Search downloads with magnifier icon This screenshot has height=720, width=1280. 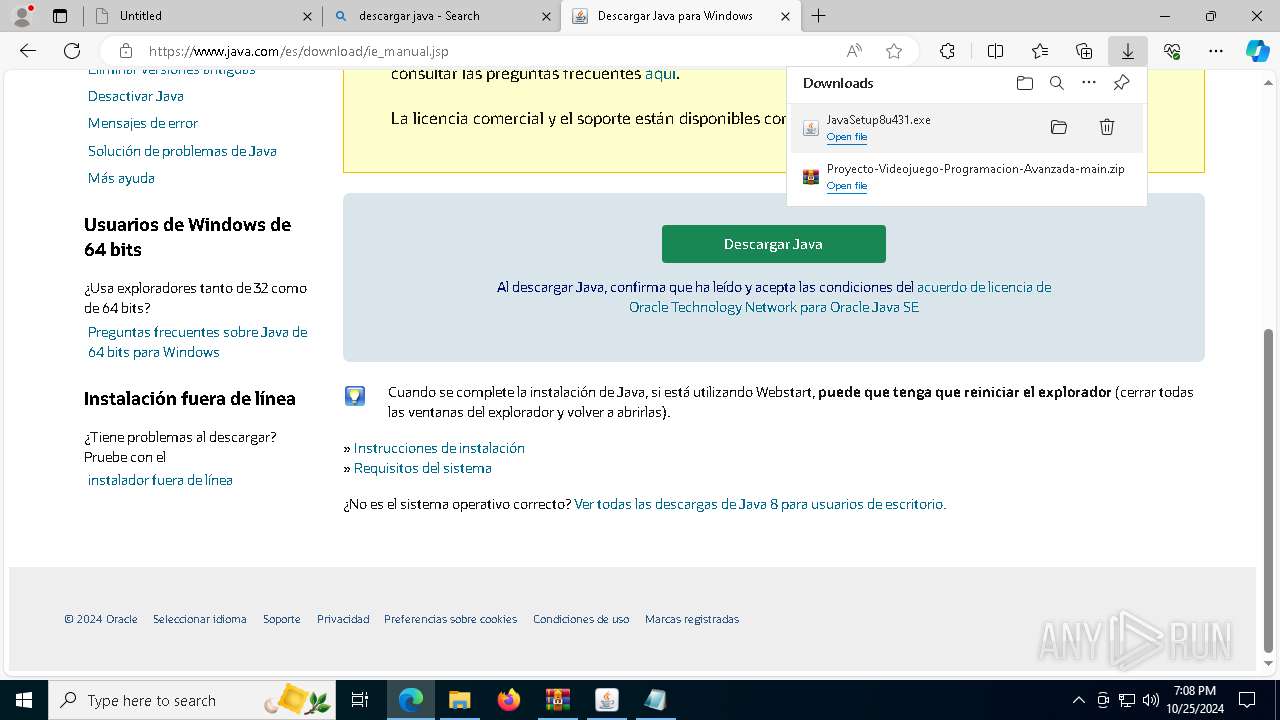[1057, 83]
